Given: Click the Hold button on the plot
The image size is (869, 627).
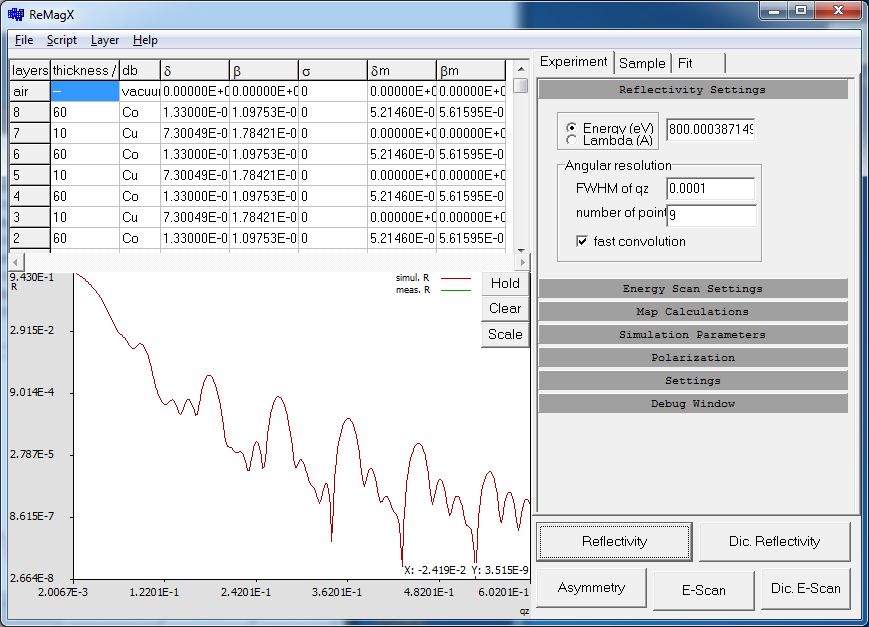Looking at the screenshot, I should click(x=505, y=283).
